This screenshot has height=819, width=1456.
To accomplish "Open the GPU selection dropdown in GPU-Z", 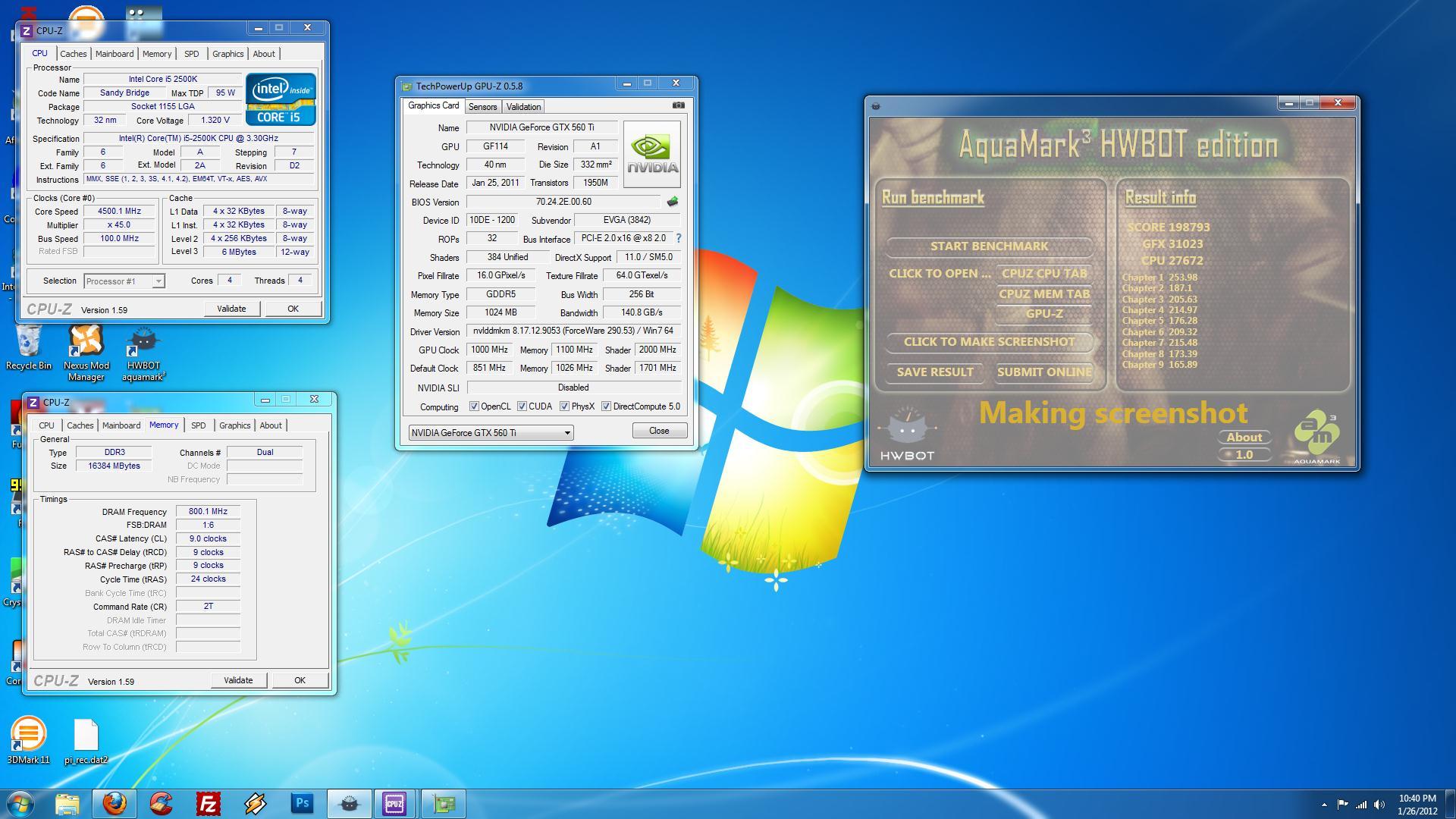I will [x=491, y=432].
